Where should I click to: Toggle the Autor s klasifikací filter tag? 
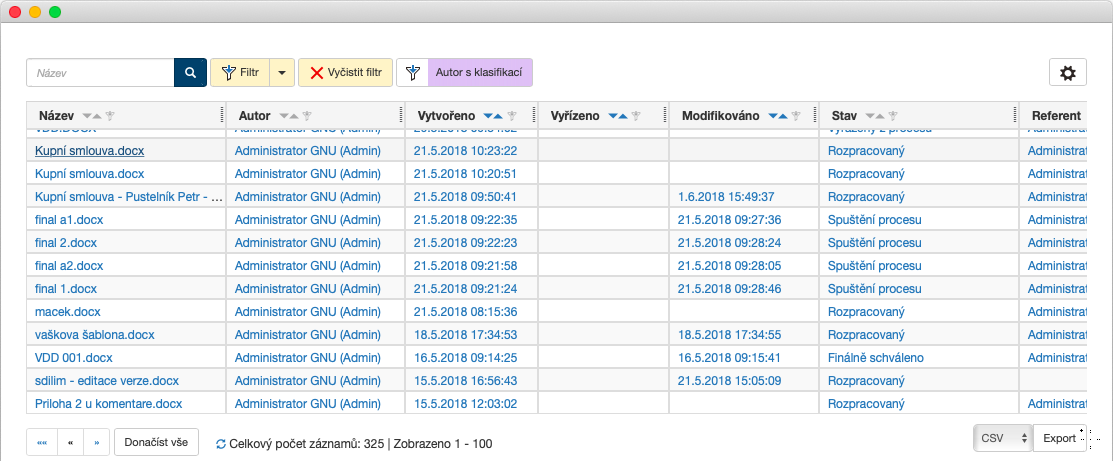(x=480, y=73)
